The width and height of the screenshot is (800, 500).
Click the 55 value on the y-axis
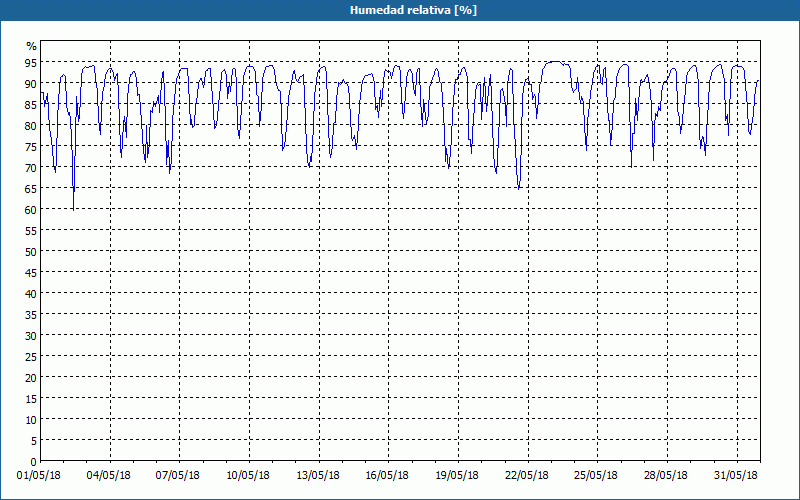coord(31,231)
